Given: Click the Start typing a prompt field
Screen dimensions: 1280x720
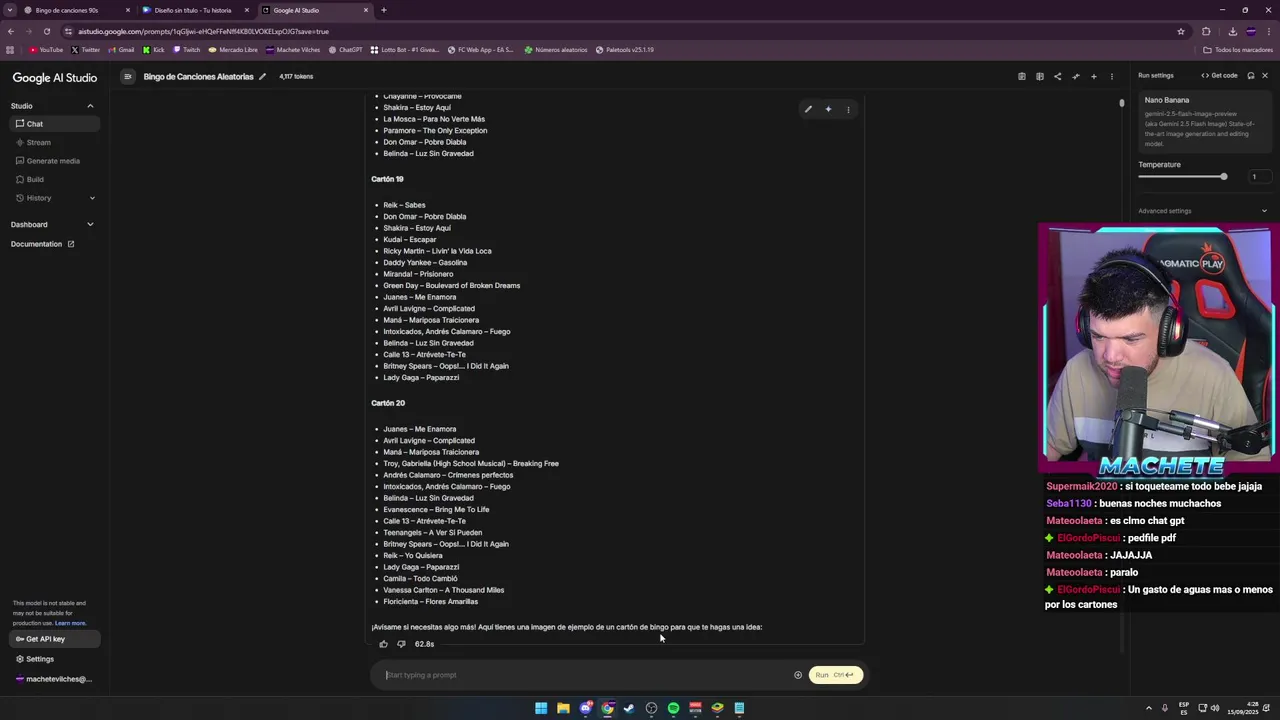Looking at the screenshot, I should pos(586,675).
